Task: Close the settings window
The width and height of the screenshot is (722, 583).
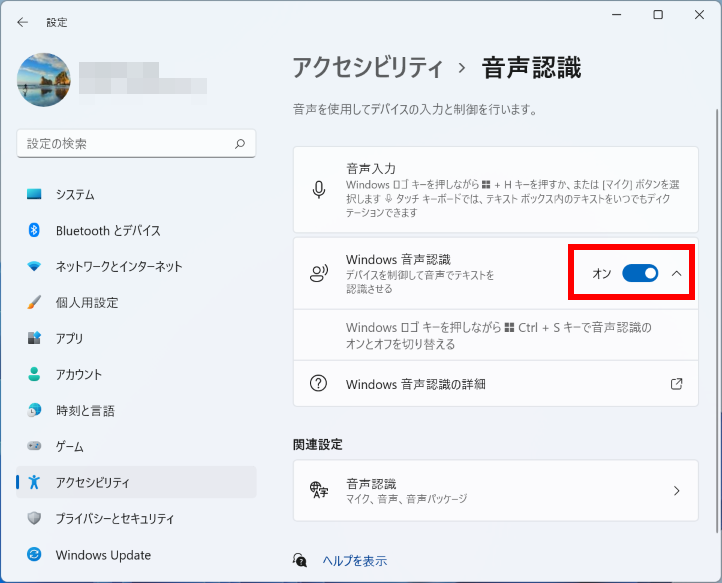Action: [699, 15]
